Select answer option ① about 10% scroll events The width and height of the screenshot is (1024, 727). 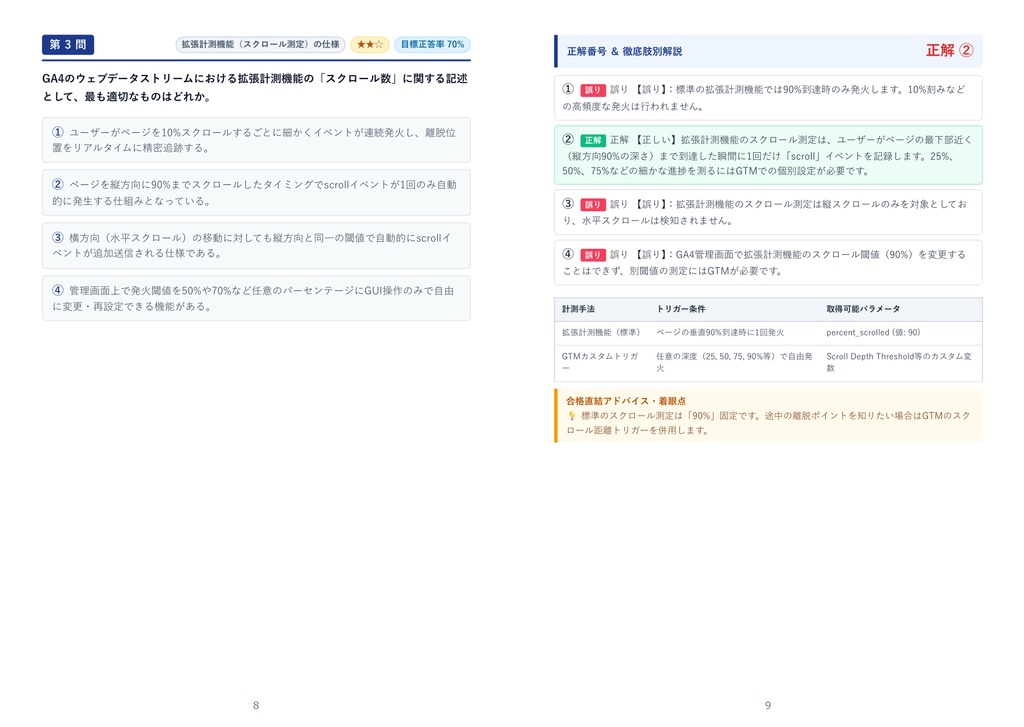(256, 140)
